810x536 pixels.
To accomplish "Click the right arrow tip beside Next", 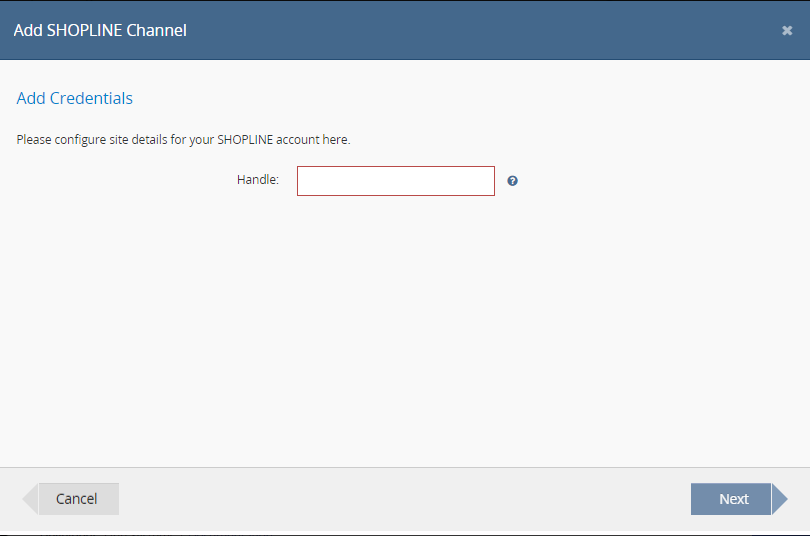I will [x=780, y=499].
